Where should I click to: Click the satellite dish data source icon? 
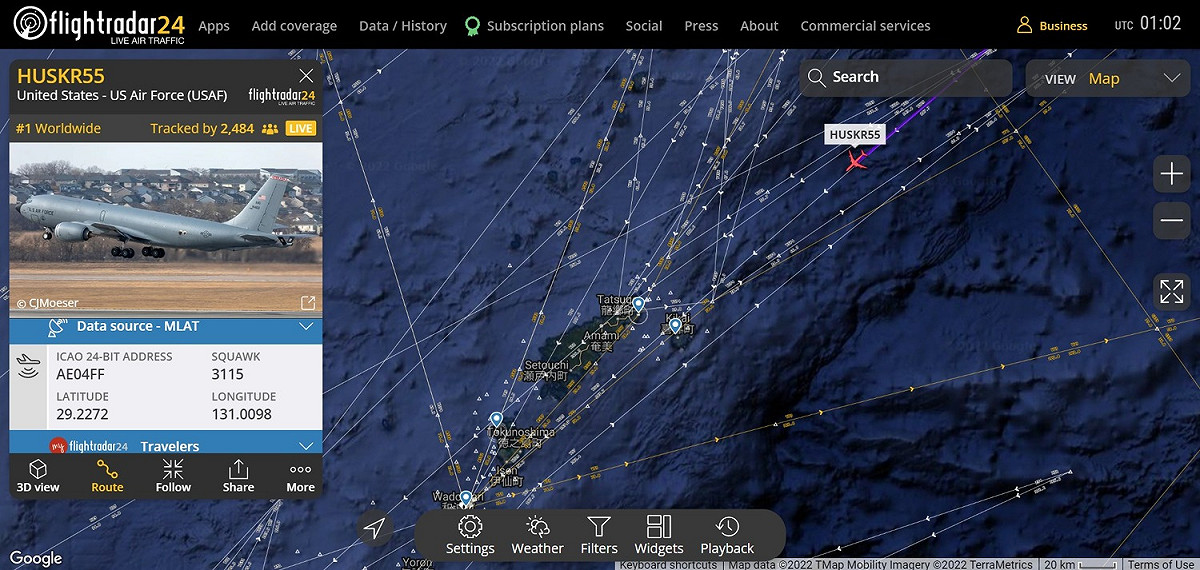click(58, 326)
